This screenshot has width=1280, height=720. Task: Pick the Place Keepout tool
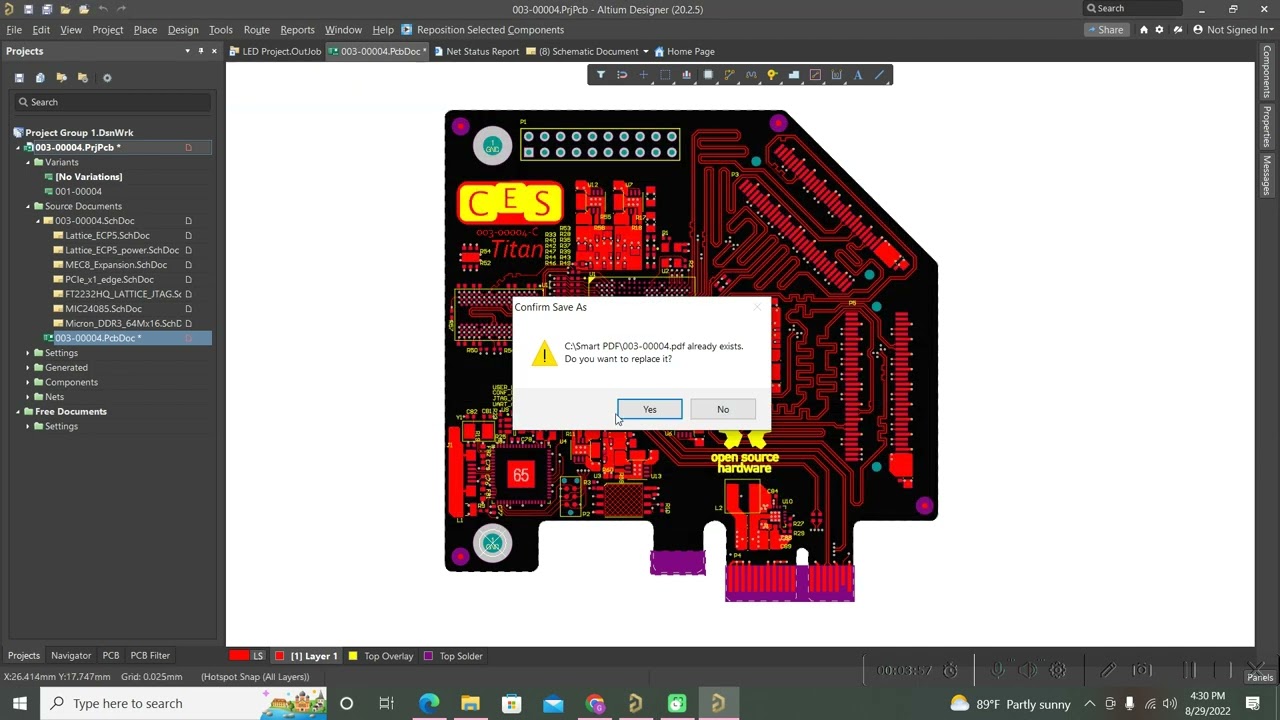click(815, 75)
